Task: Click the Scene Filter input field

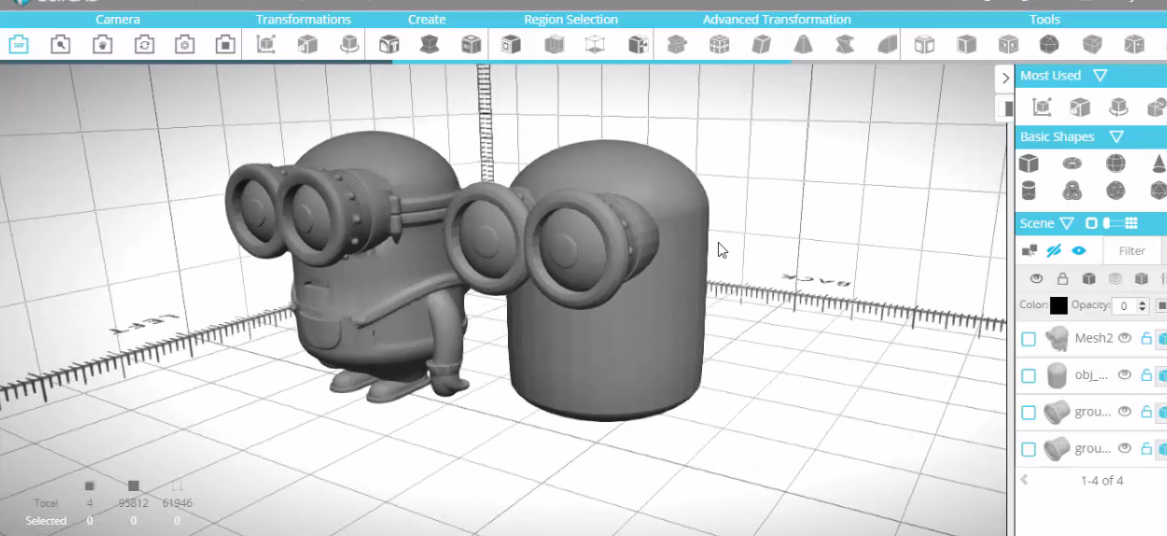Action: [1131, 251]
